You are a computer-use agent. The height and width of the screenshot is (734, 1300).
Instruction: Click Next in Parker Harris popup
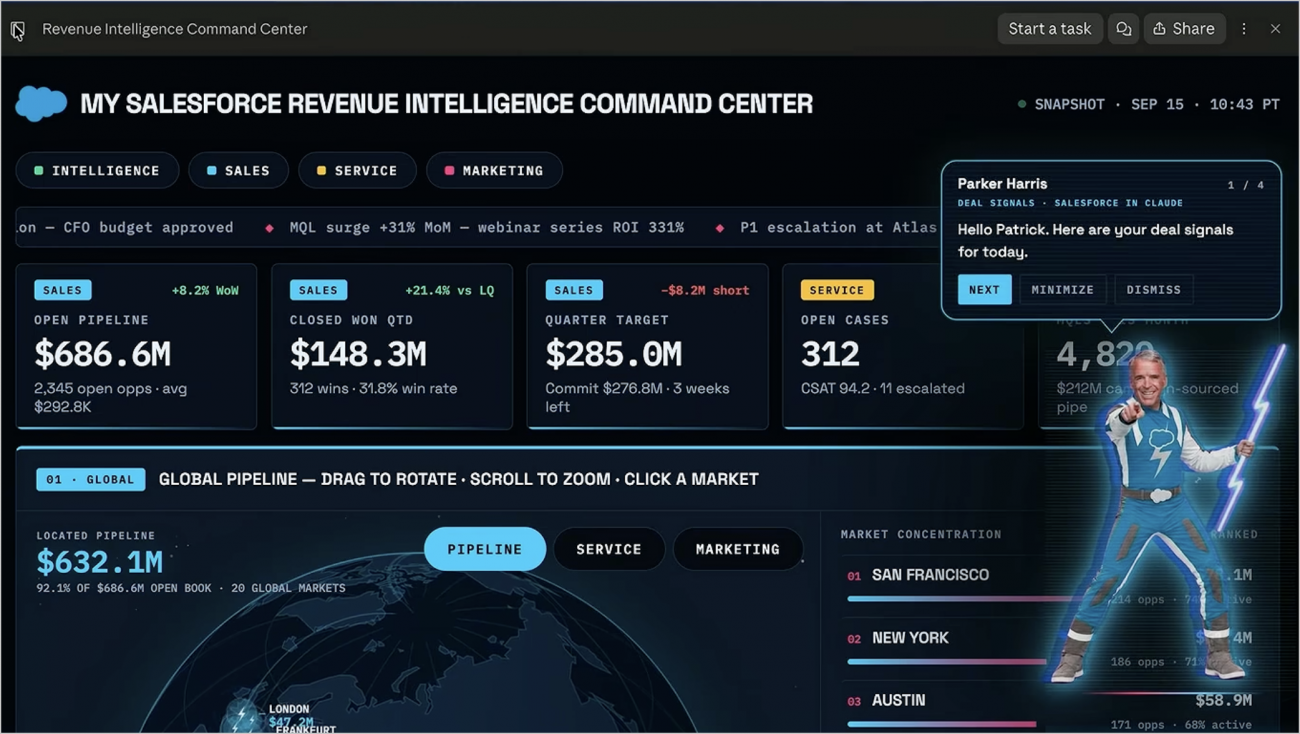(984, 290)
